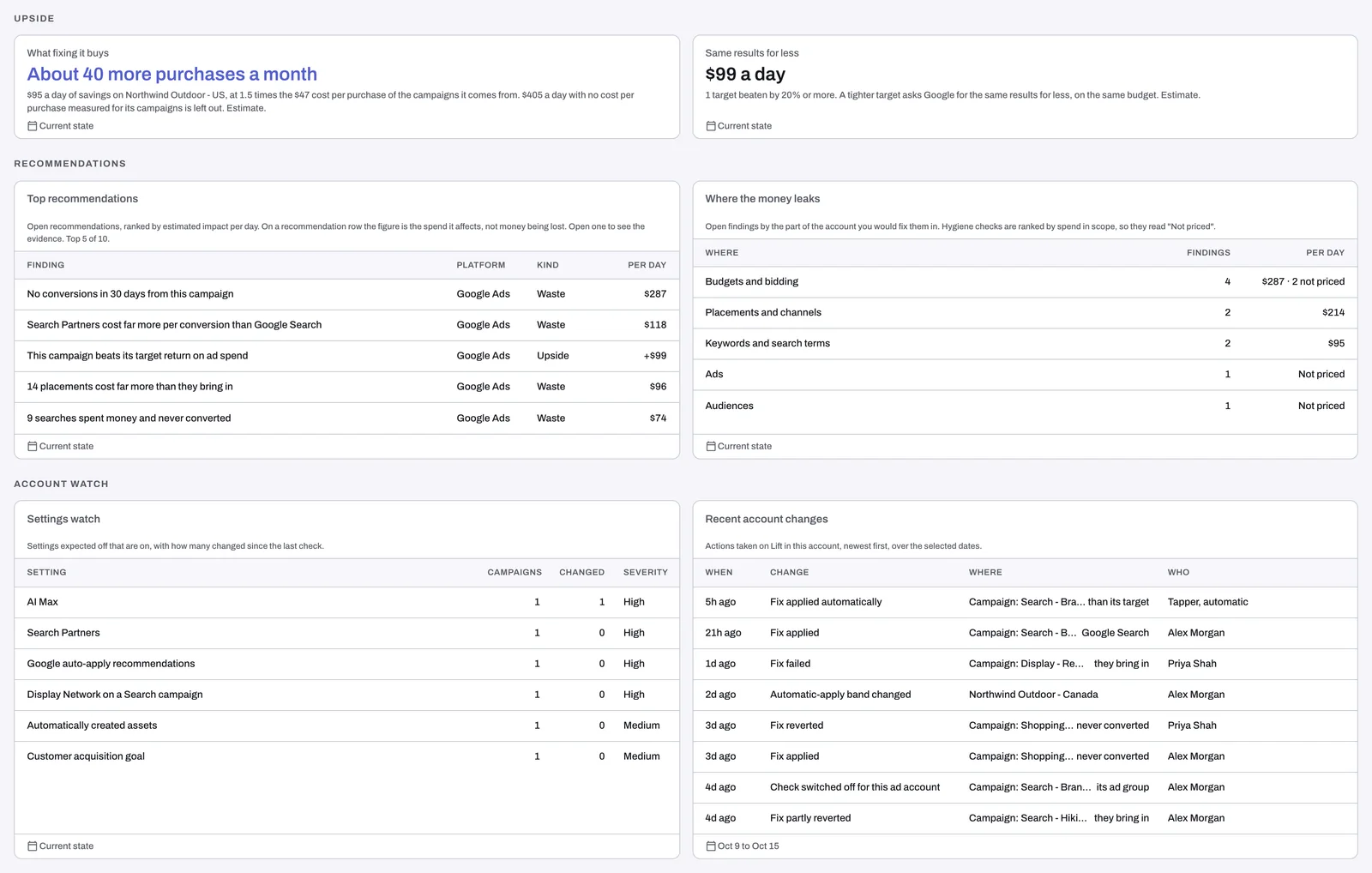Click Display Network on a Search campaign setting
Image resolution: width=1372 pixels, height=873 pixels.
click(346, 695)
